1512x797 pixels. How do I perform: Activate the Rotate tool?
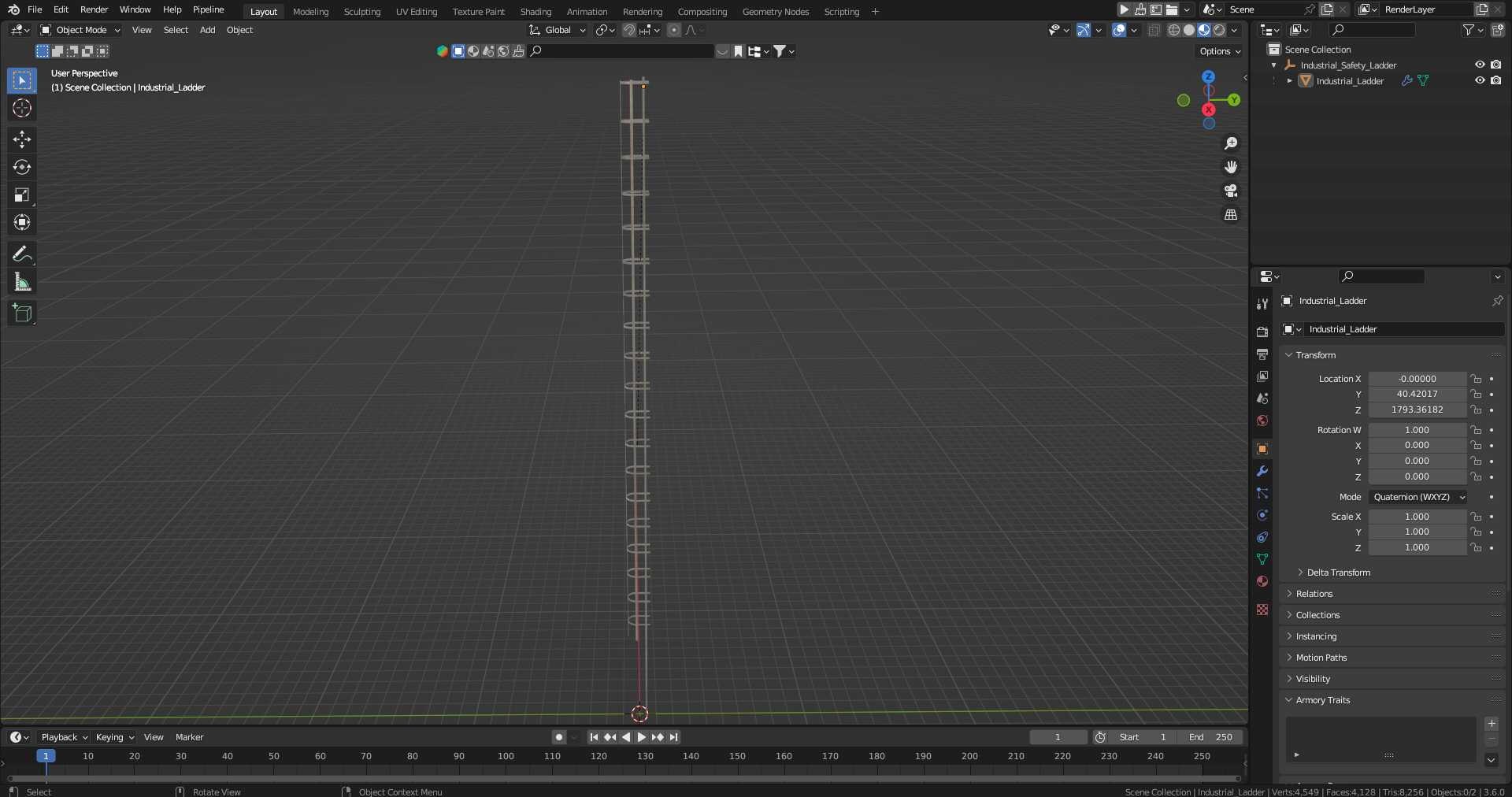coord(22,167)
